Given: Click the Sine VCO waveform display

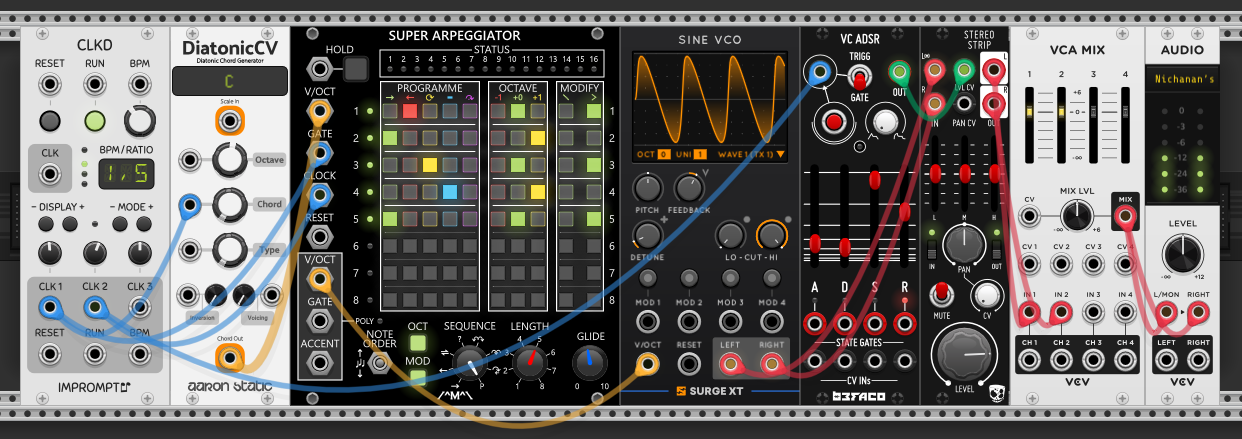Looking at the screenshot, I should click(711, 101).
